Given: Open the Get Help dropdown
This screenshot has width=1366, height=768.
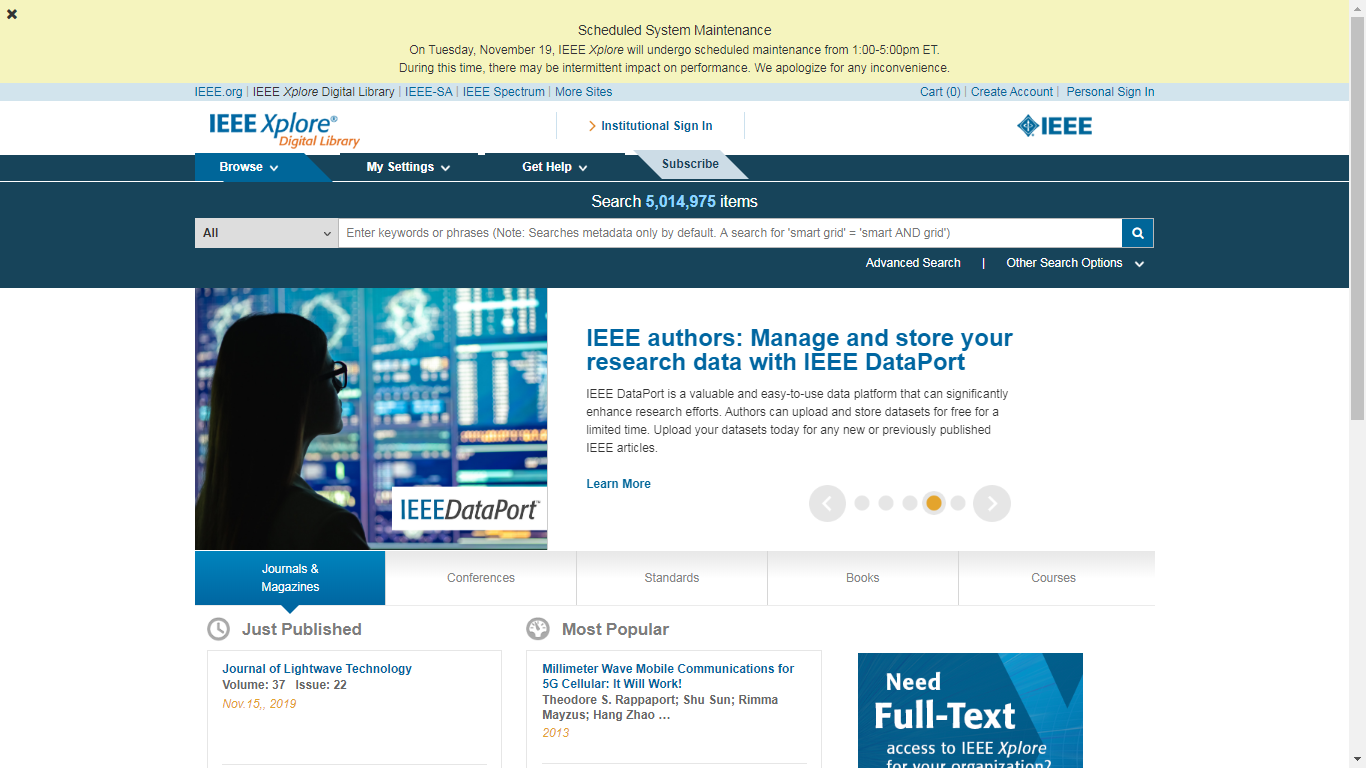Looking at the screenshot, I should (x=555, y=167).
